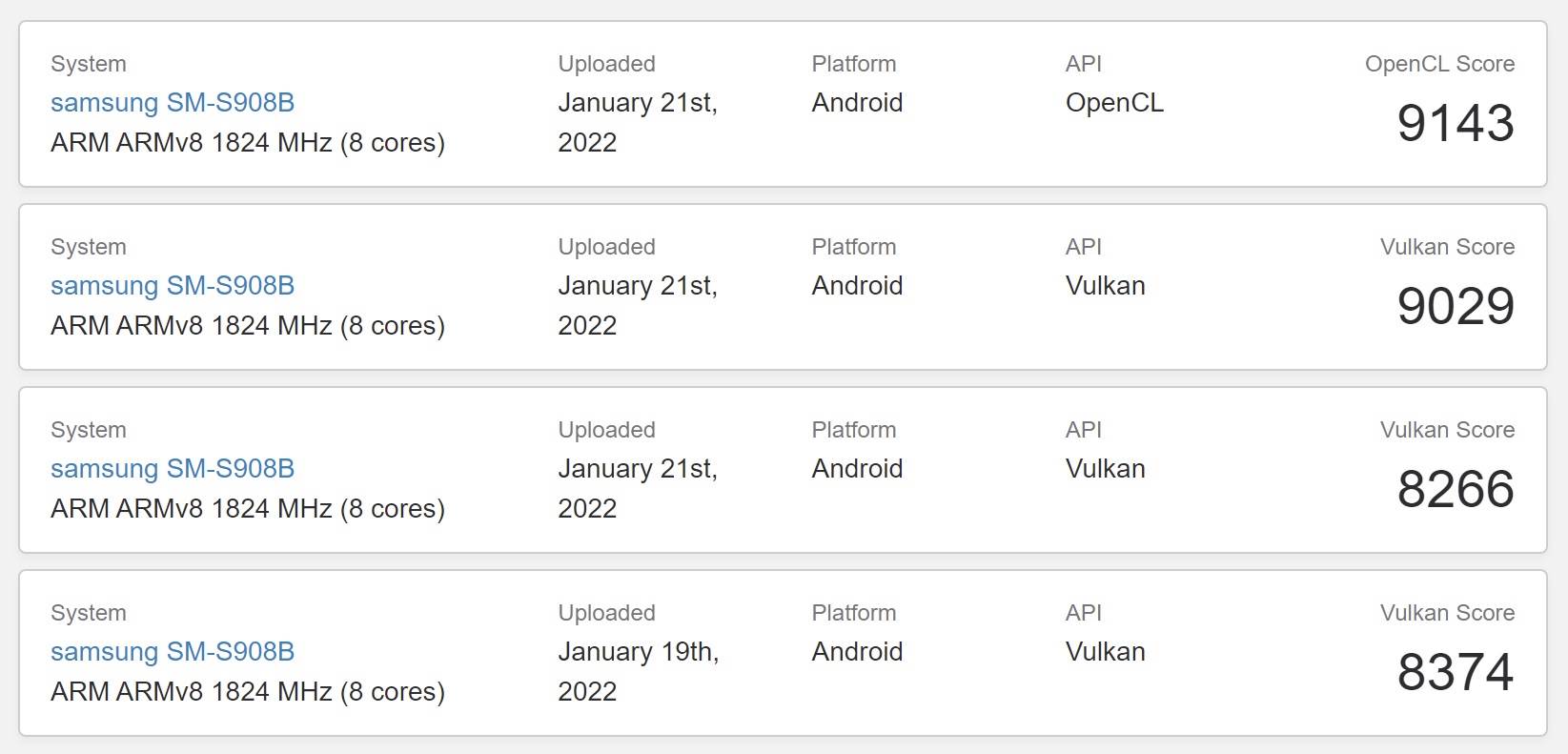Open the samsung SM-S908B link in the first Vulkan result
The width and height of the screenshot is (1568, 754).
point(173,286)
